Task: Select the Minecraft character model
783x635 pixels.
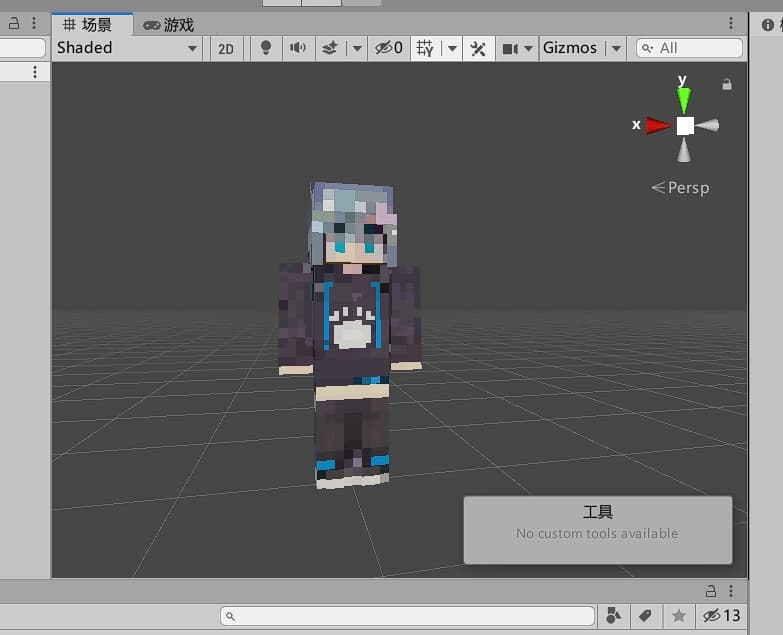Action: click(x=350, y=334)
